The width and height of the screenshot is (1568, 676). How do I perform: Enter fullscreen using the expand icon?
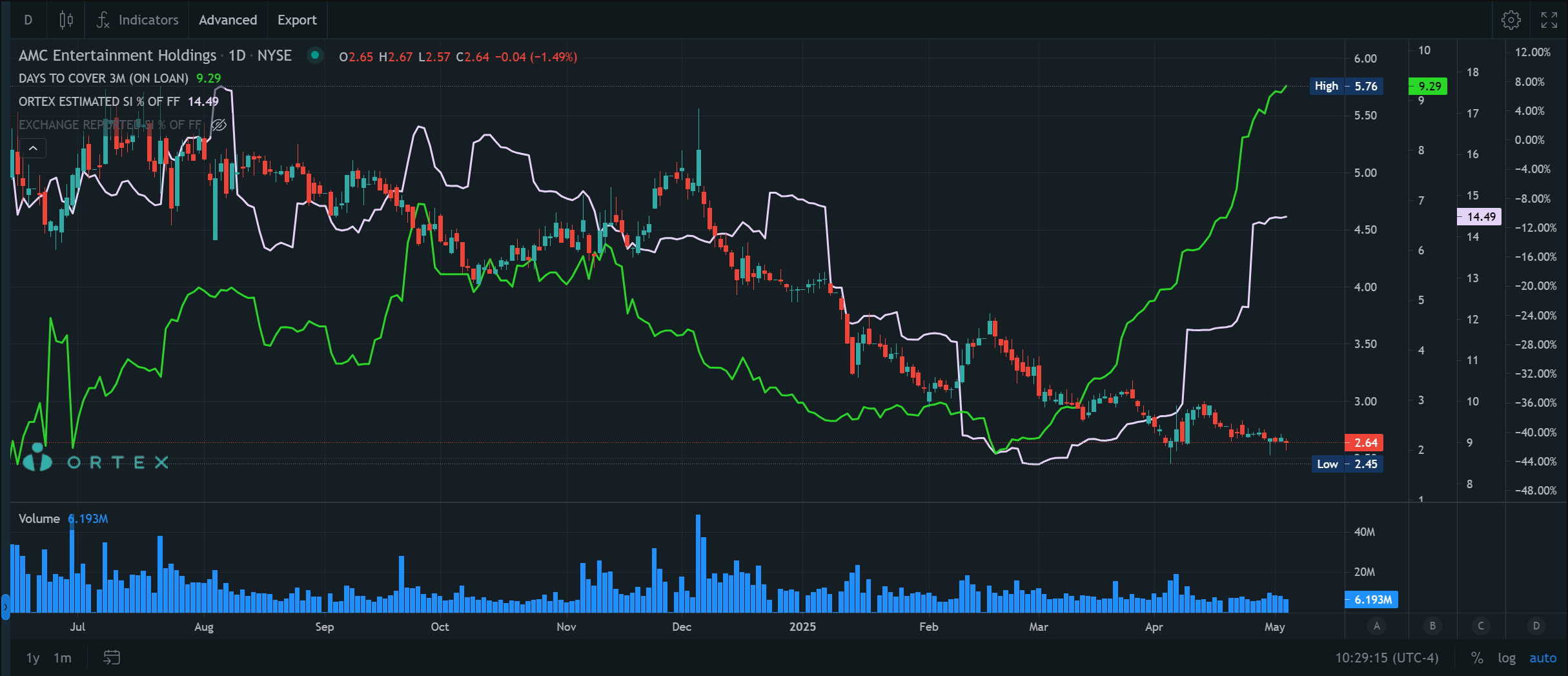coord(1549,20)
